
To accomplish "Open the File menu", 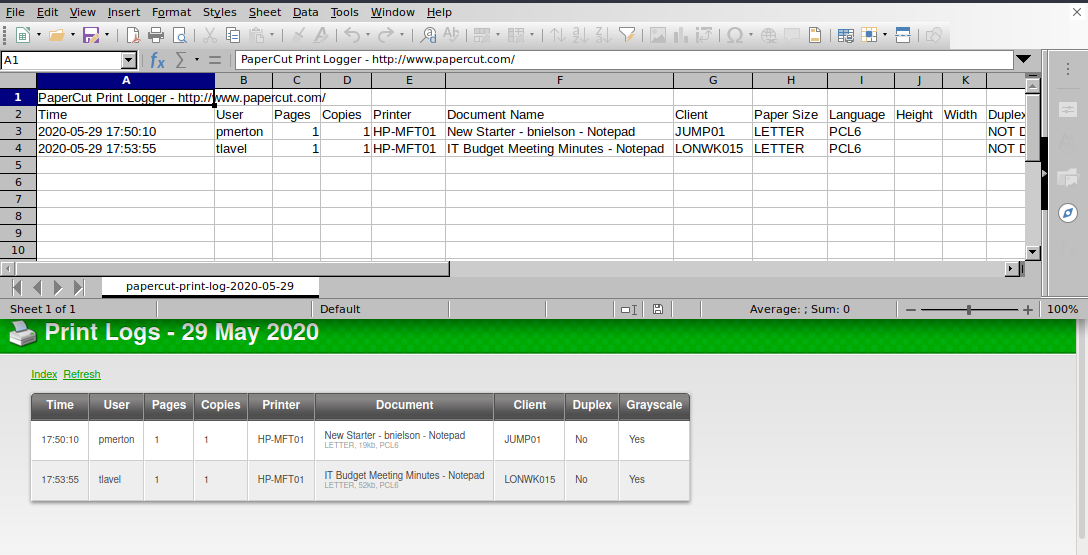I will click(x=15, y=12).
